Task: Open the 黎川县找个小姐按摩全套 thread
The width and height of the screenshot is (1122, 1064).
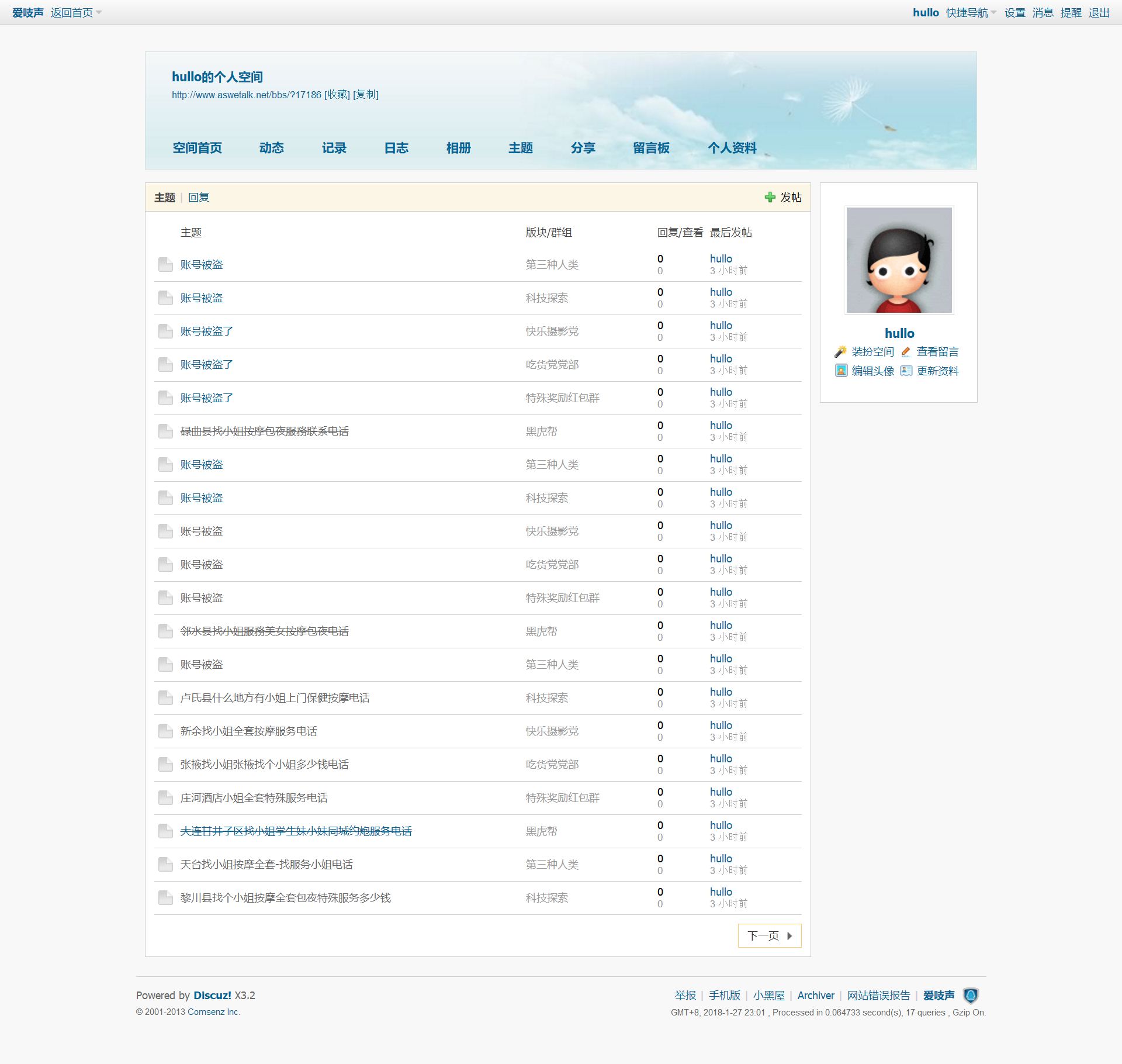Action: [x=286, y=898]
